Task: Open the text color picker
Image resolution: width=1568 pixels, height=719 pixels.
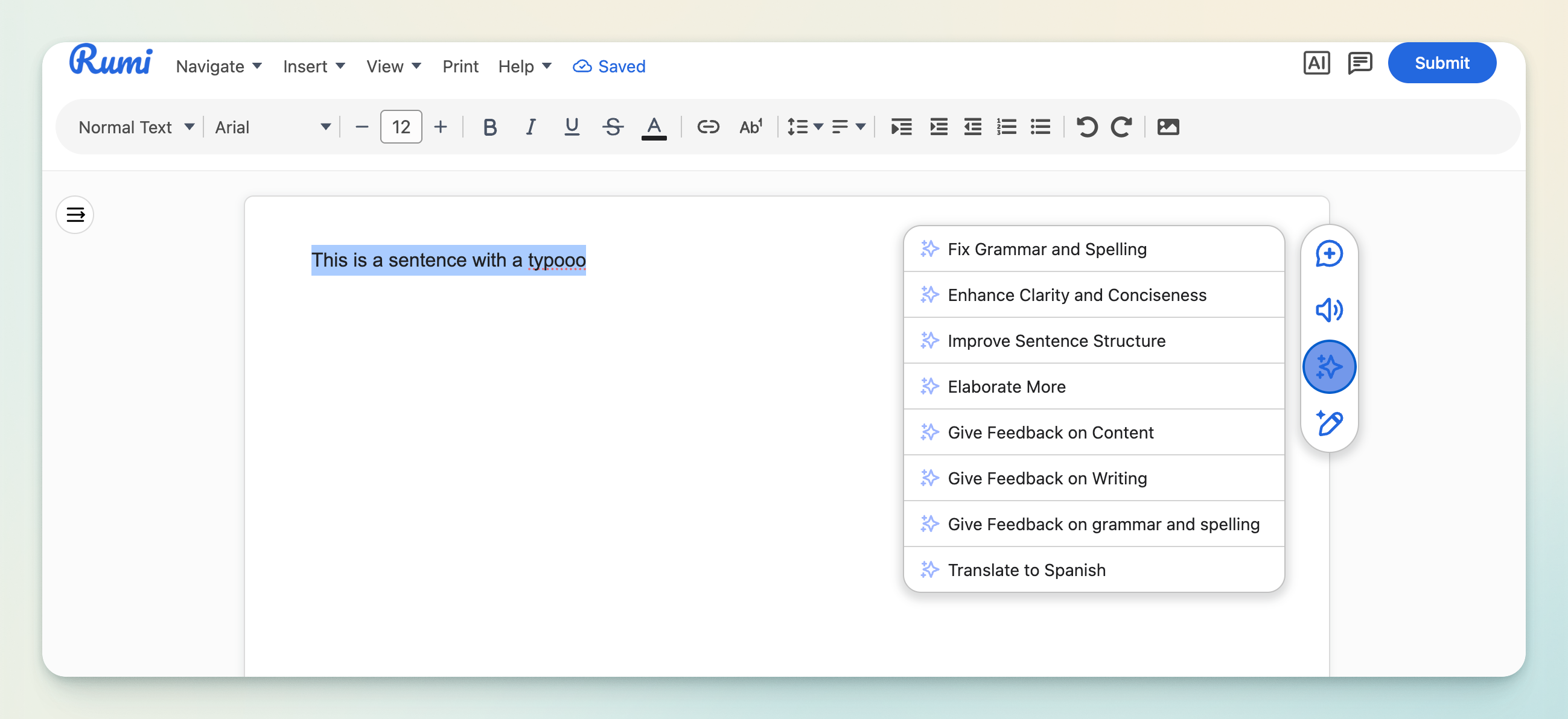Action: click(653, 127)
